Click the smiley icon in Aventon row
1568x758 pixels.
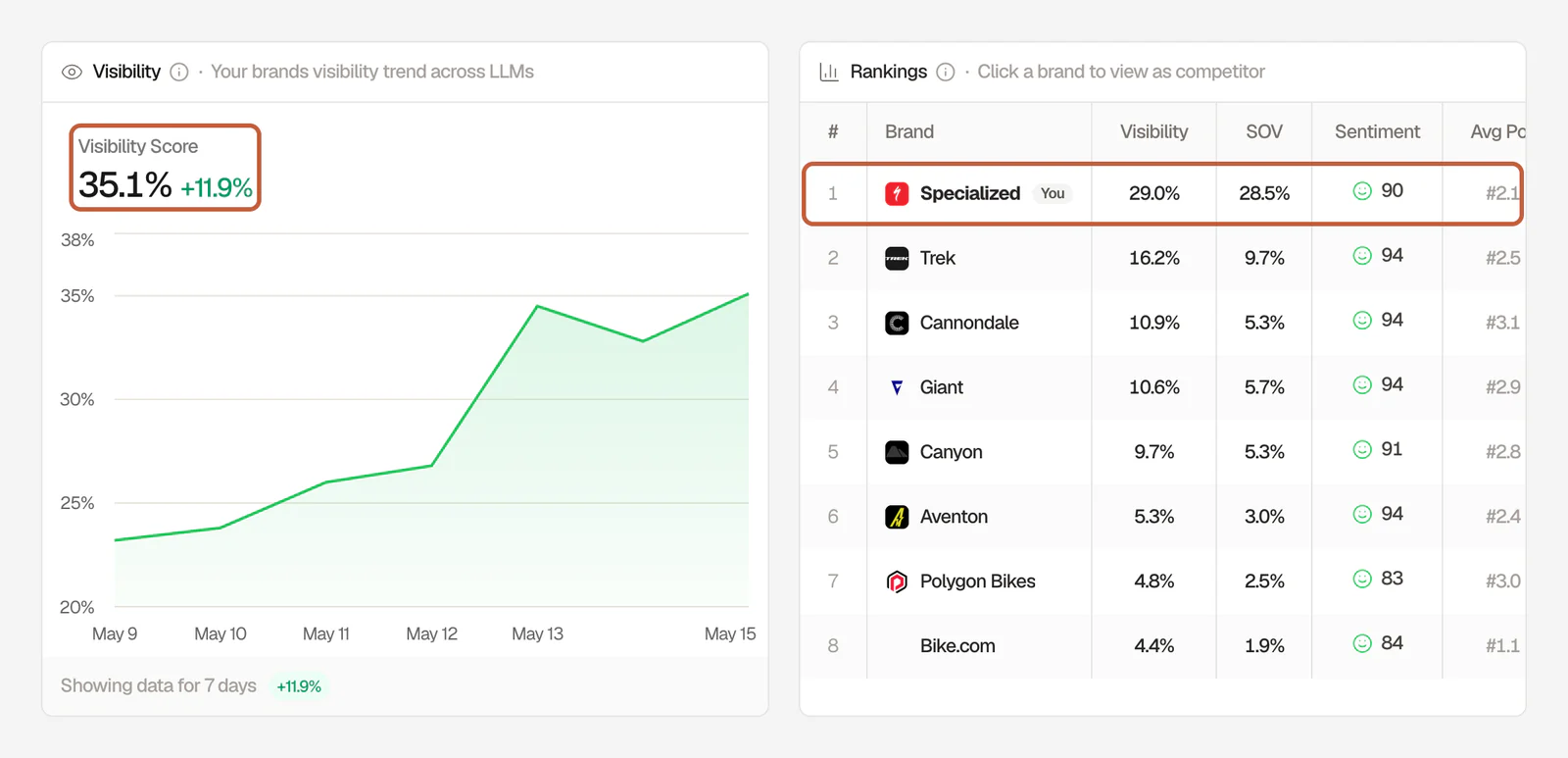1362,514
